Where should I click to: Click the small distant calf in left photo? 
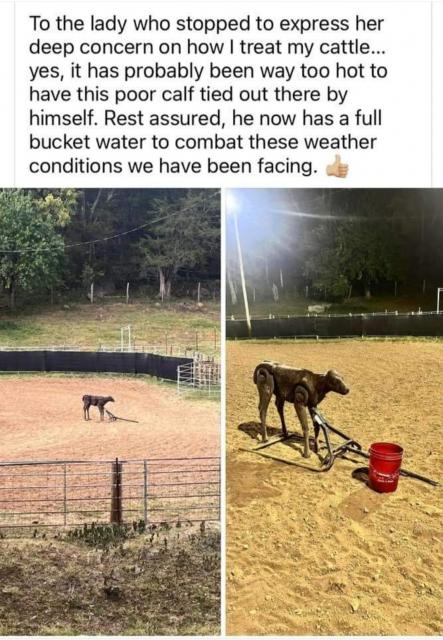coord(98,407)
